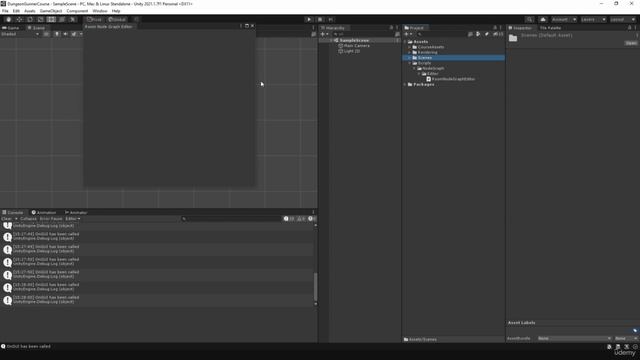Image resolution: width=640 pixels, height=360 pixels.
Task: Open the GameObject menu
Action: click(51, 11)
